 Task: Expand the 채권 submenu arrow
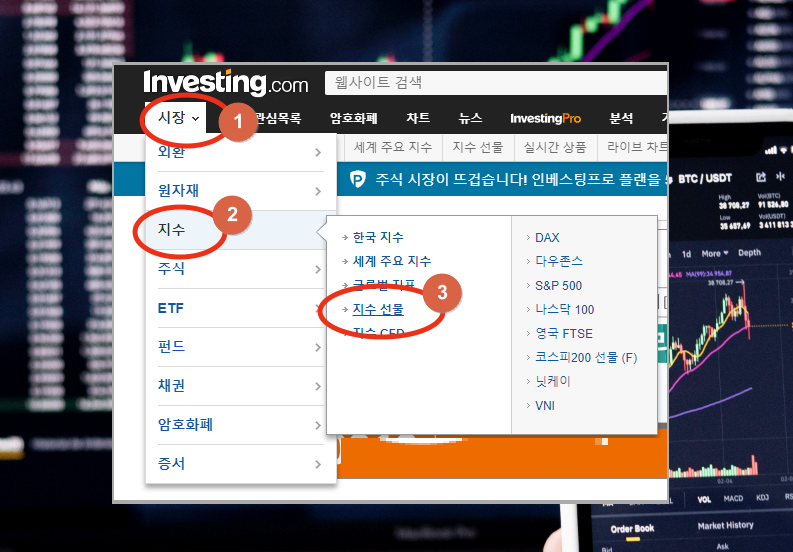(x=318, y=386)
